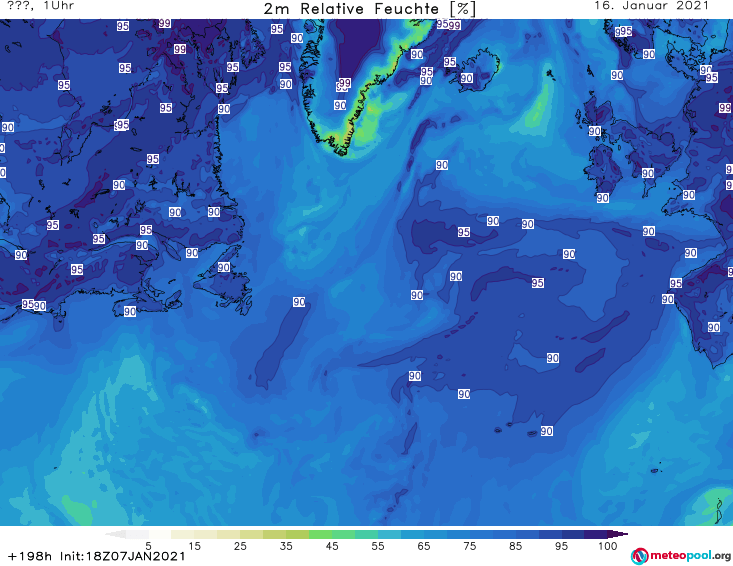This screenshot has width=733, height=566.
Task: Click the "???, 1Uhr" time label
Action: click(41, 6)
